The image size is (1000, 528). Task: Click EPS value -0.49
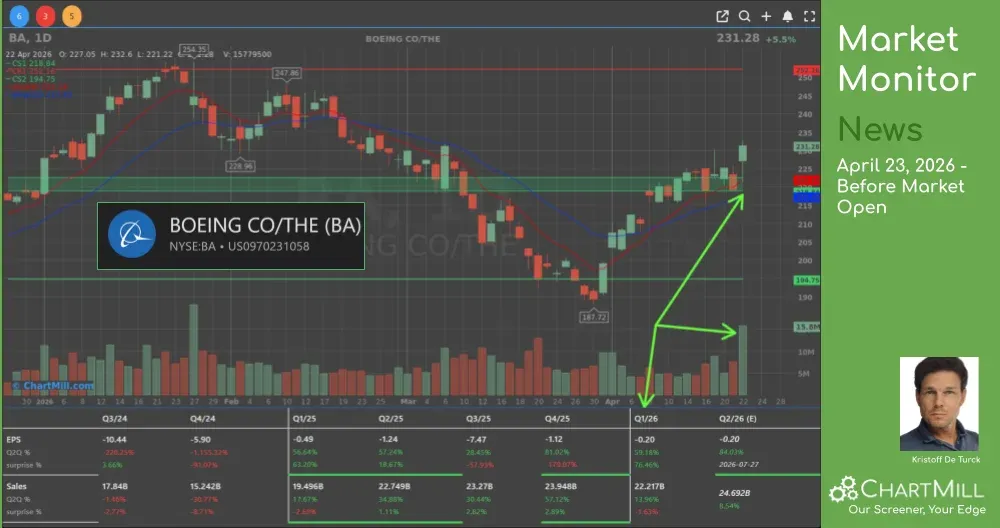303,439
